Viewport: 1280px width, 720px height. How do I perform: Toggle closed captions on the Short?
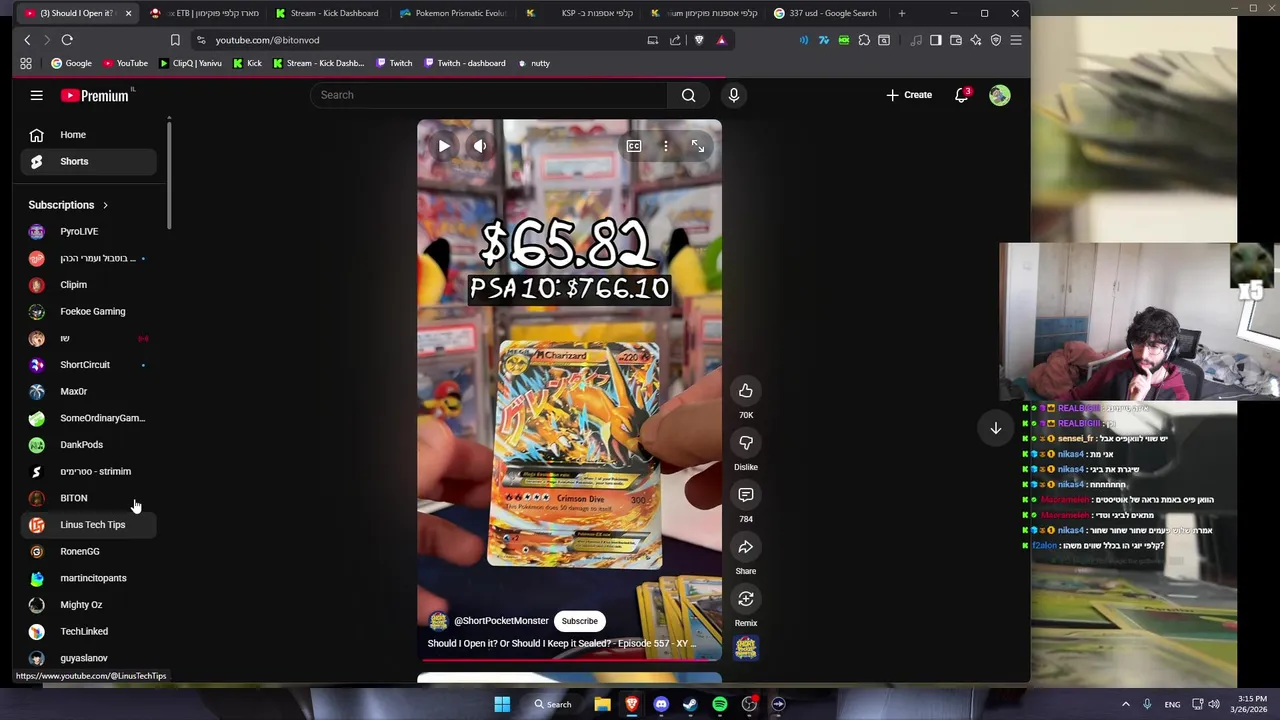pos(633,146)
